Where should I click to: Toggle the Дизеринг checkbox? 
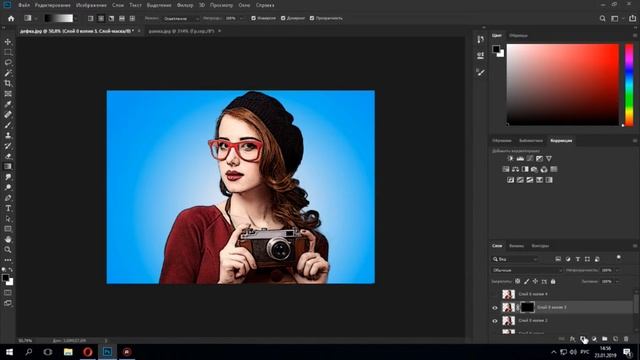click(x=283, y=18)
